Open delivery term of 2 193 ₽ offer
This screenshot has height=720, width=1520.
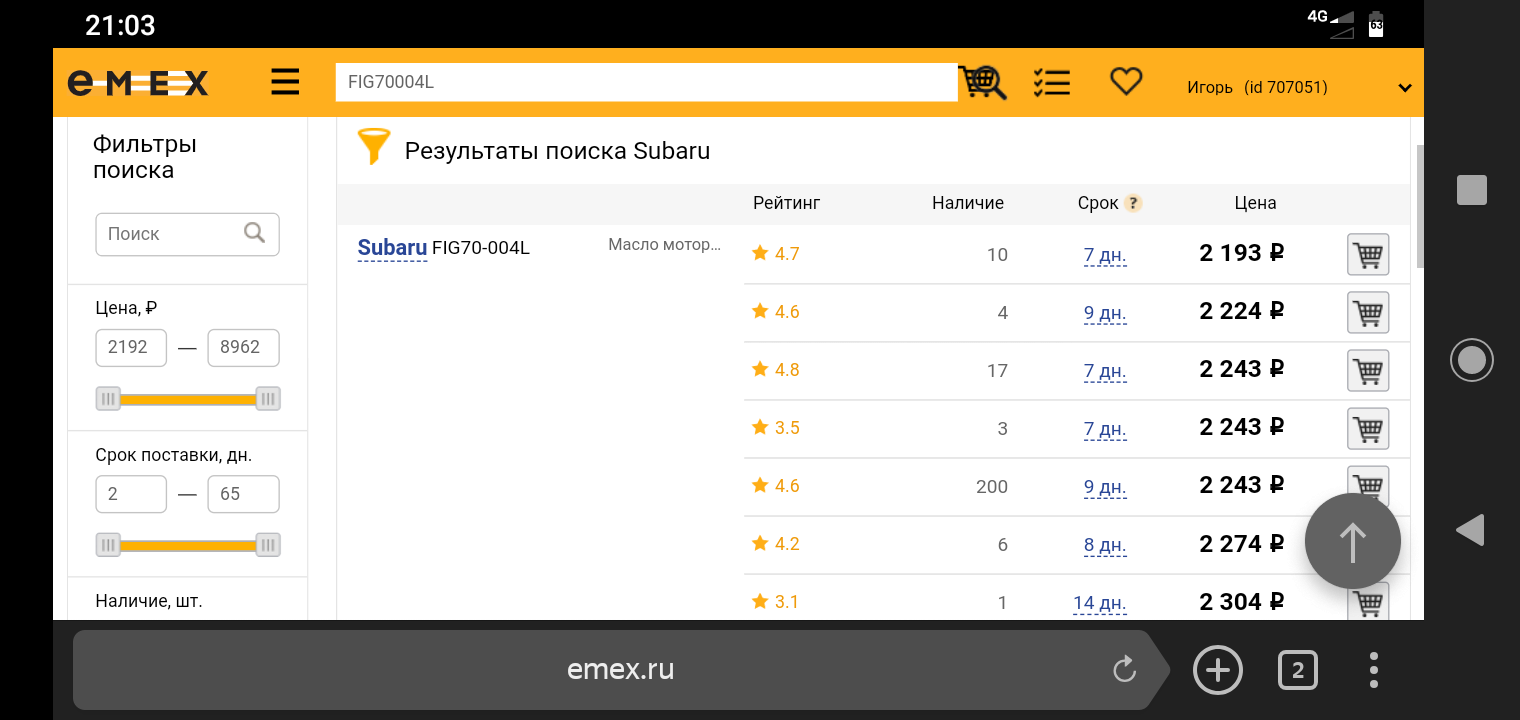click(x=1105, y=255)
